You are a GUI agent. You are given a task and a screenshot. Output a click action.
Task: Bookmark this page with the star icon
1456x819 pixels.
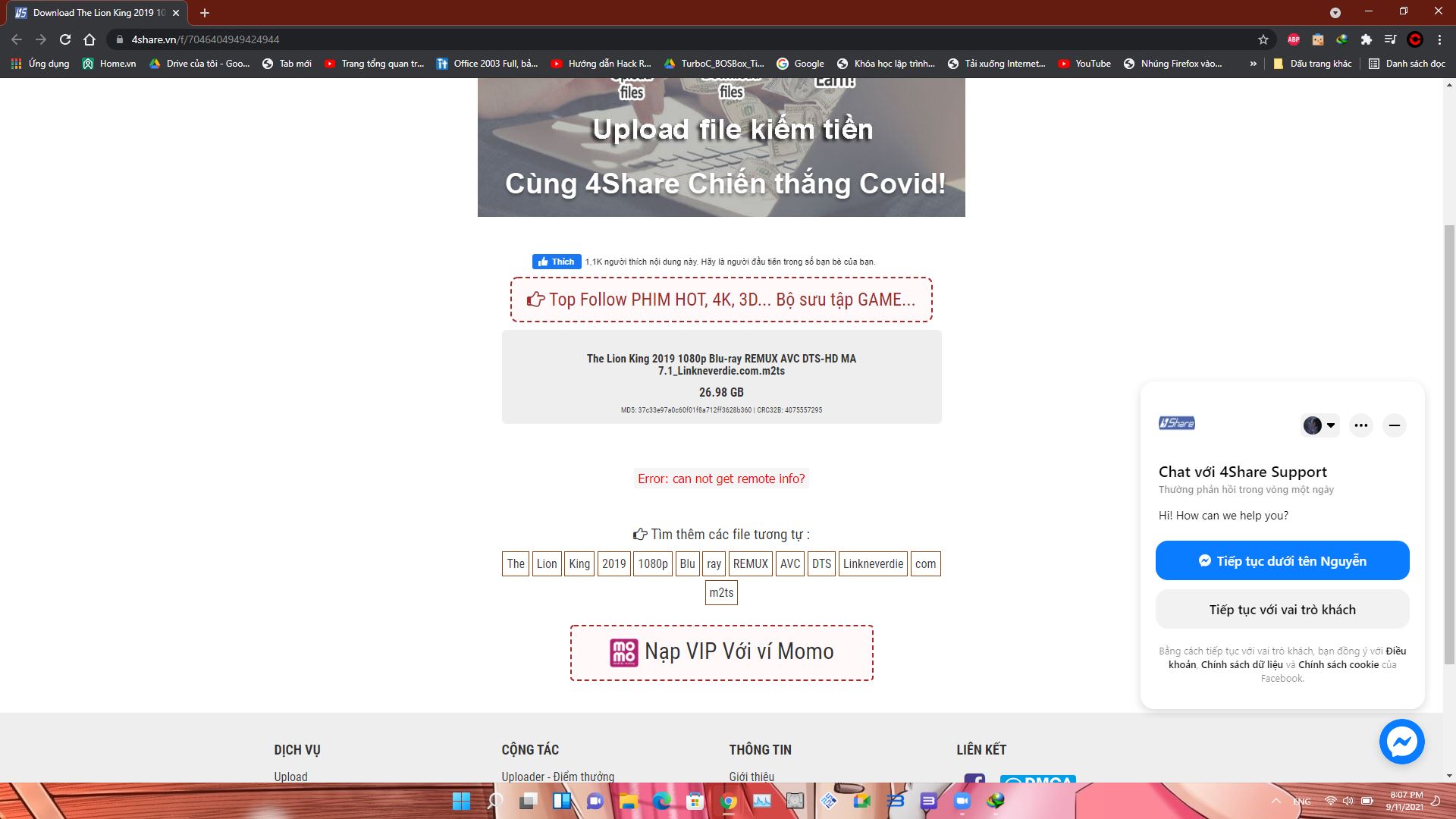coord(1263,39)
